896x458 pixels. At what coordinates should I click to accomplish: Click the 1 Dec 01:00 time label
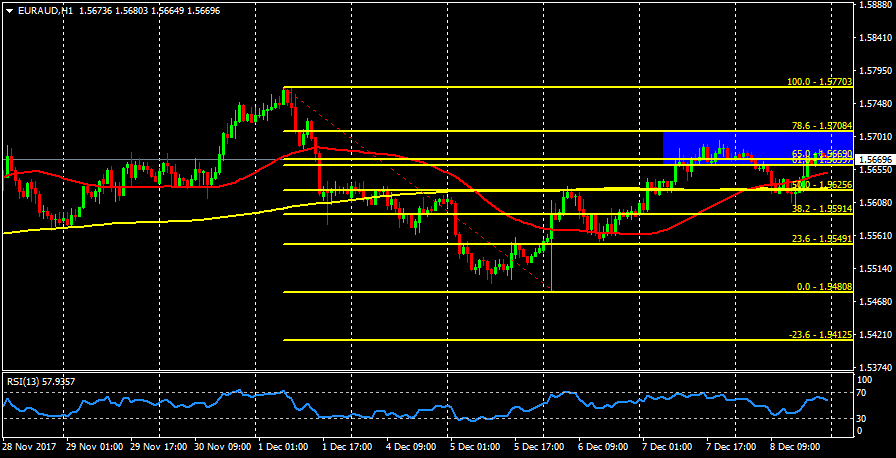click(283, 446)
